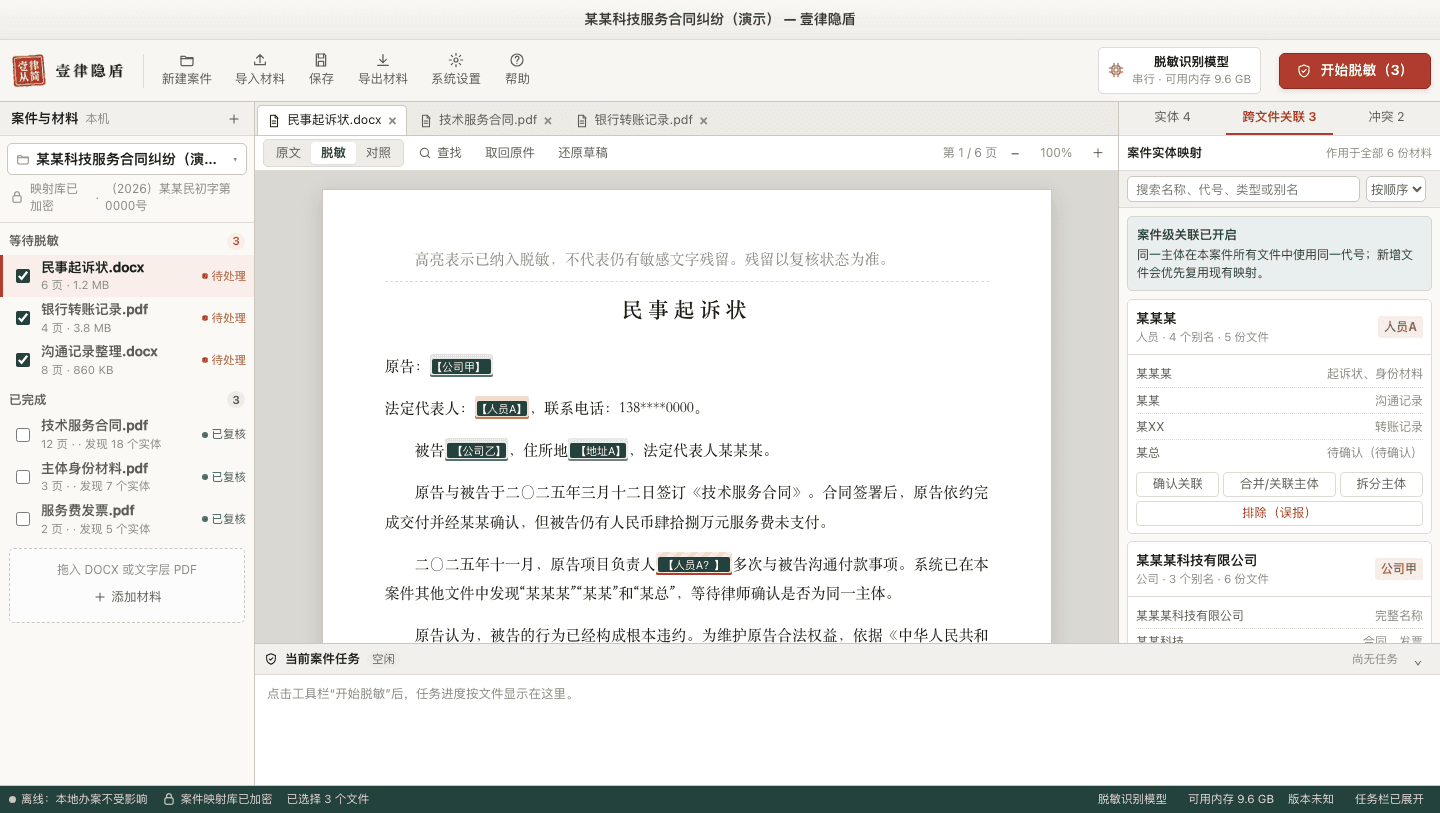
Task: Switch to the 银行转账记录.pdf document tab
Action: (x=641, y=120)
